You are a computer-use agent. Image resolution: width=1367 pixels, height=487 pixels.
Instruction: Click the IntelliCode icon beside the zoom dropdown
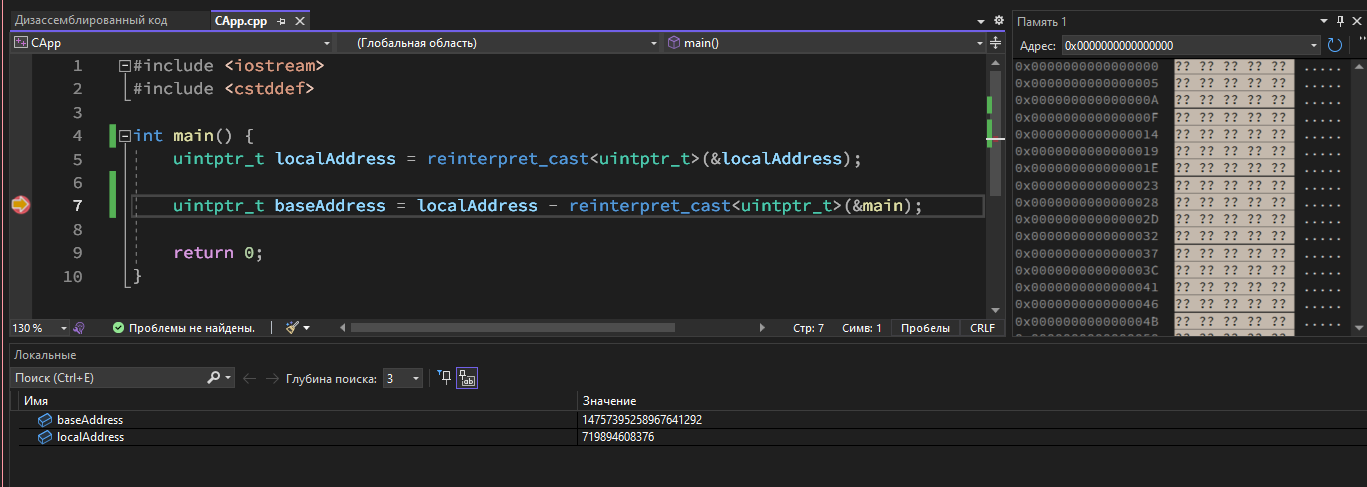(79, 328)
